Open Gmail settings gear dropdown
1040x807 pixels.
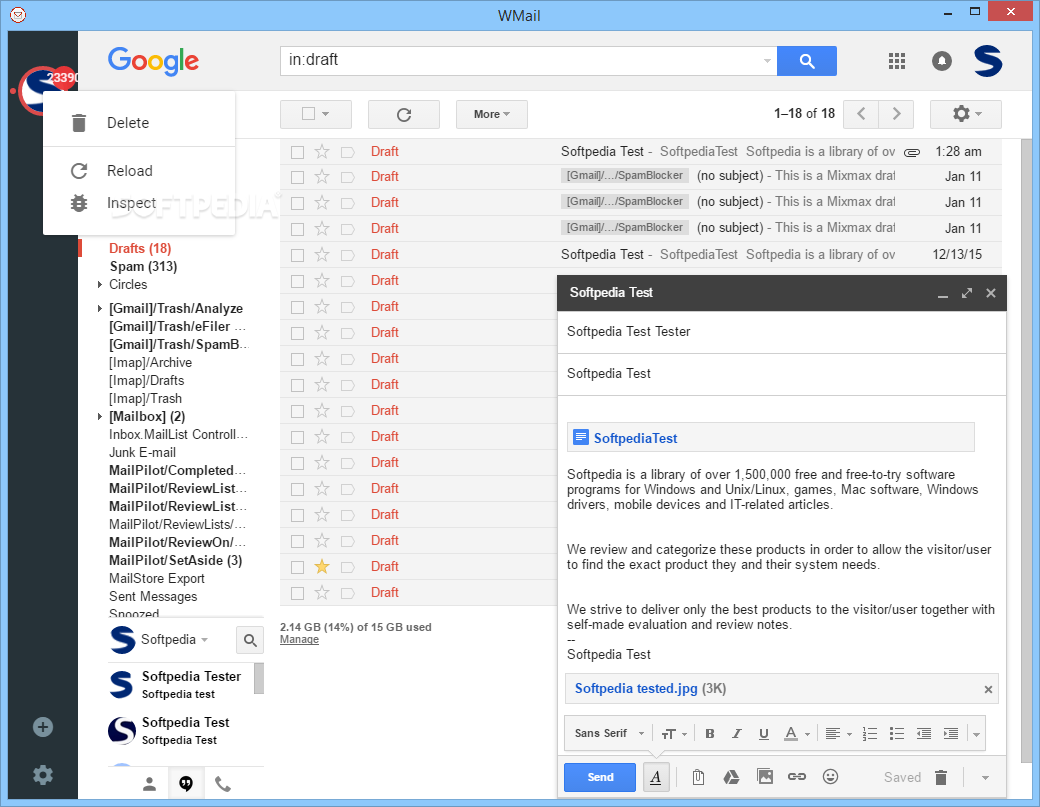pos(966,114)
